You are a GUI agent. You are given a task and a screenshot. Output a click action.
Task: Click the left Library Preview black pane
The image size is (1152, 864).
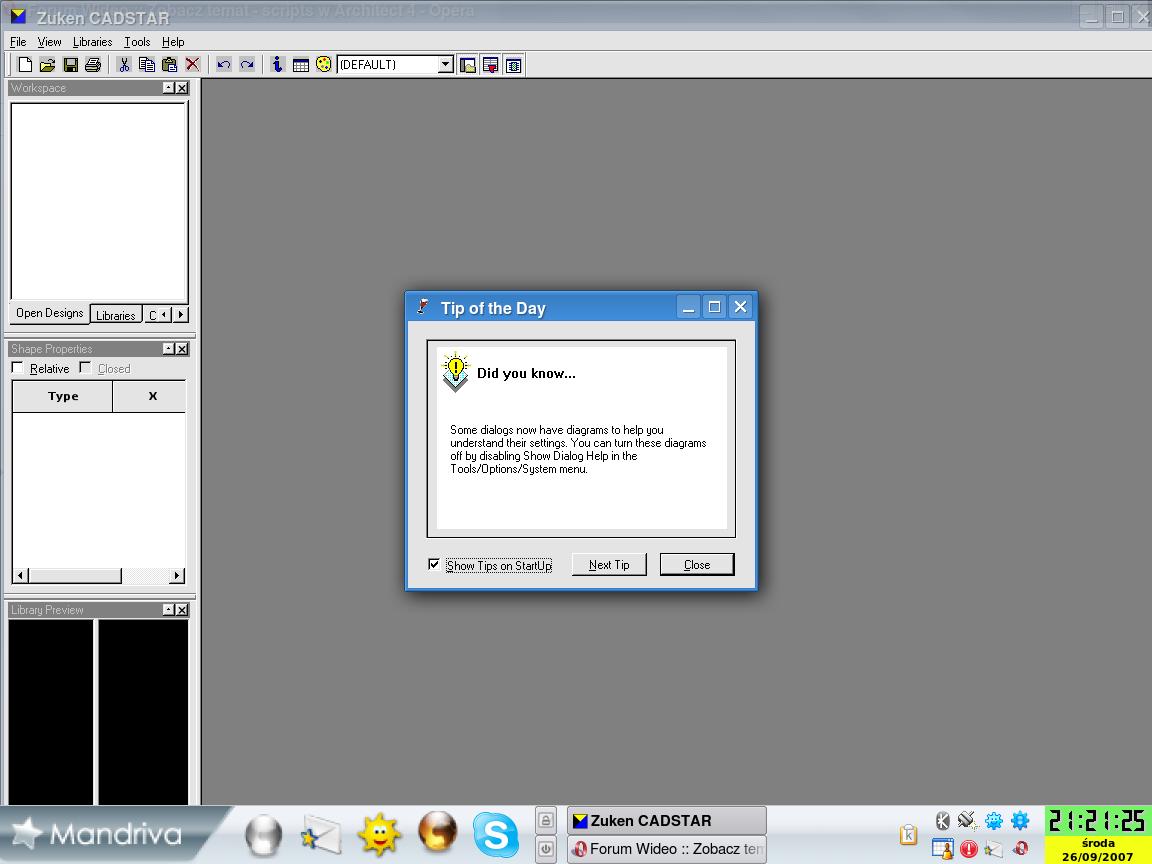click(x=51, y=712)
